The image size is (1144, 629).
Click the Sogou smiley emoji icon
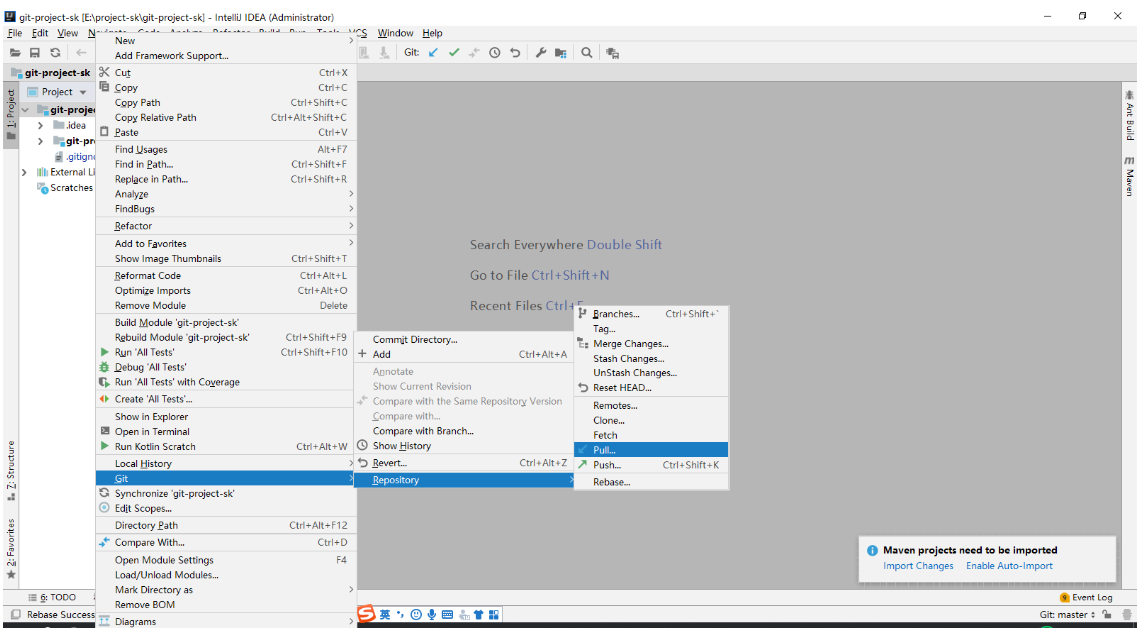(x=416, y=614)
